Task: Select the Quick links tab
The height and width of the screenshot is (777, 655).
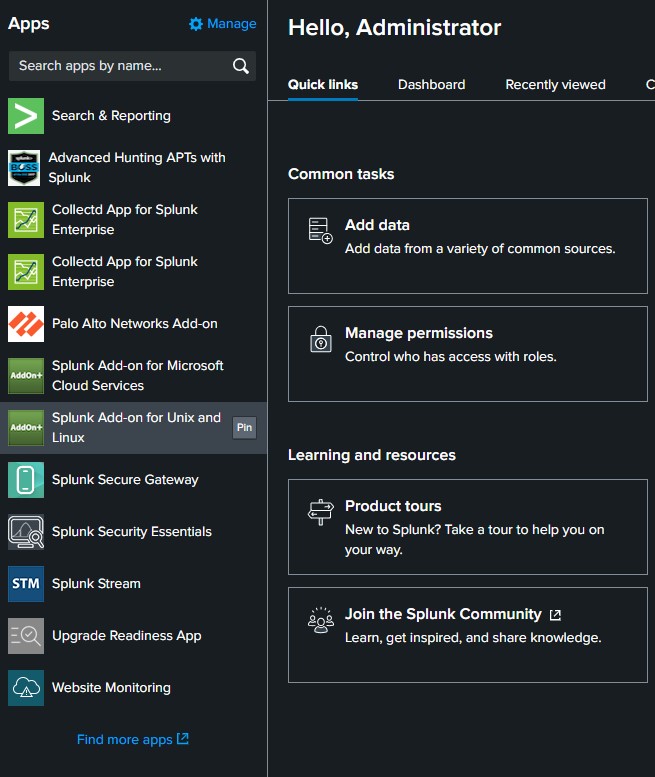Action: click(x=322, y=85)
